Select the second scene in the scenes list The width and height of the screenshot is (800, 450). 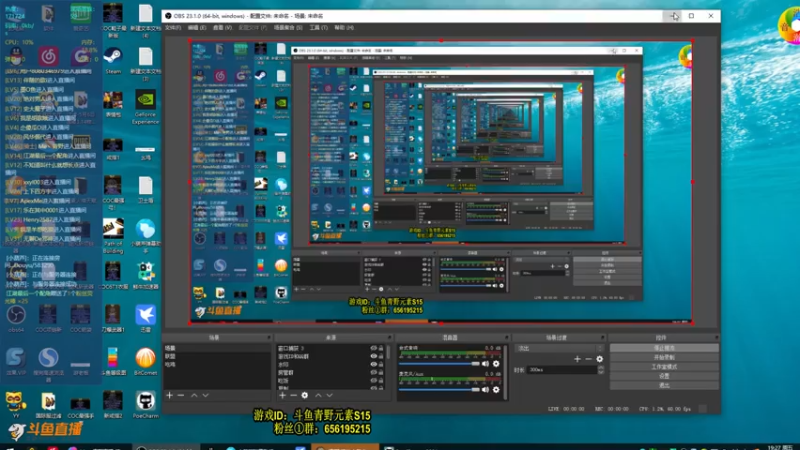click(217, 356)
